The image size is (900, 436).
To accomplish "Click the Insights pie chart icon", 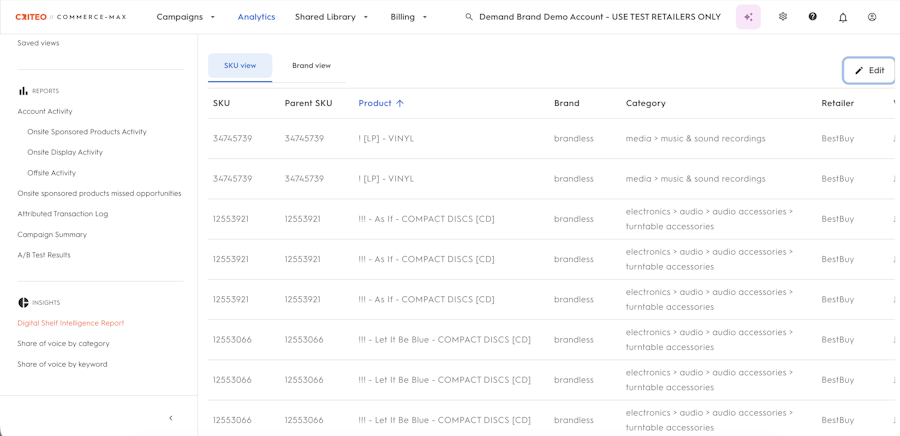I will tap(24, 302).
